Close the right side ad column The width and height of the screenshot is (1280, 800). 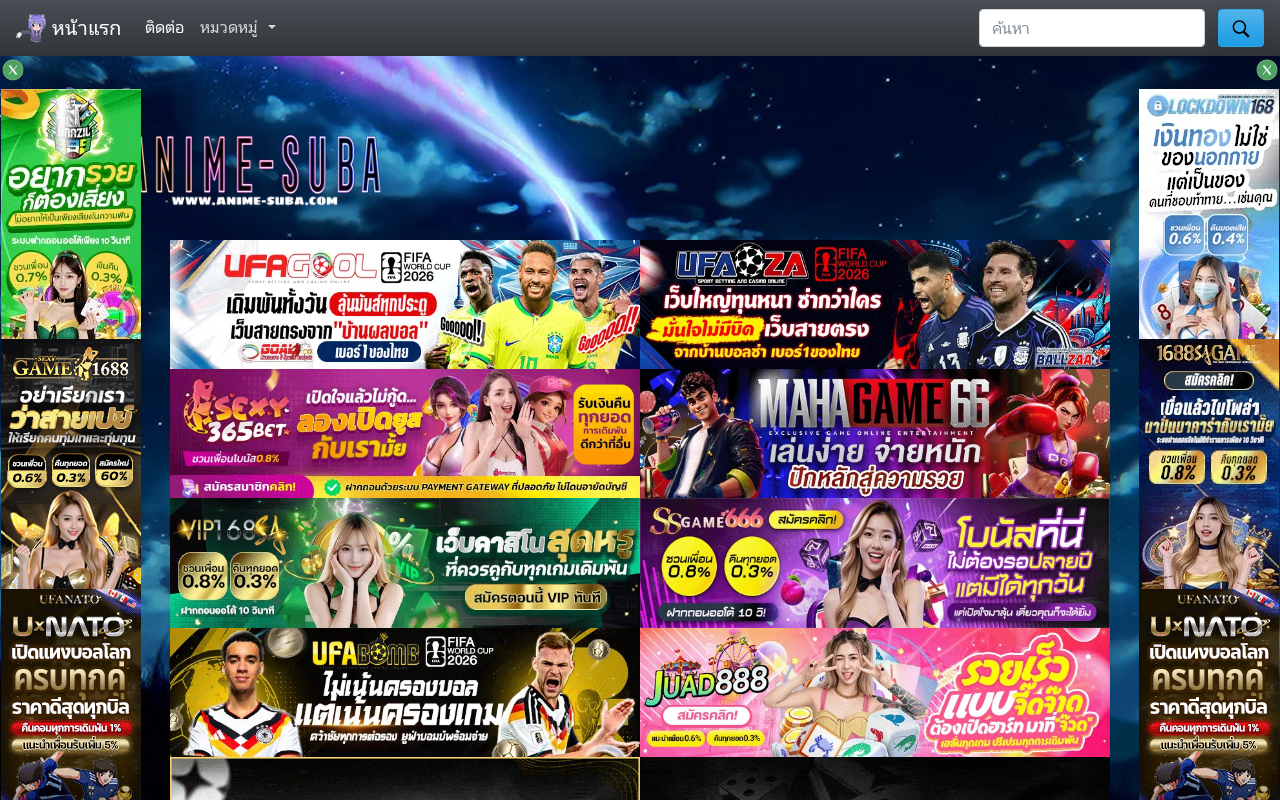click(1267, 70)
